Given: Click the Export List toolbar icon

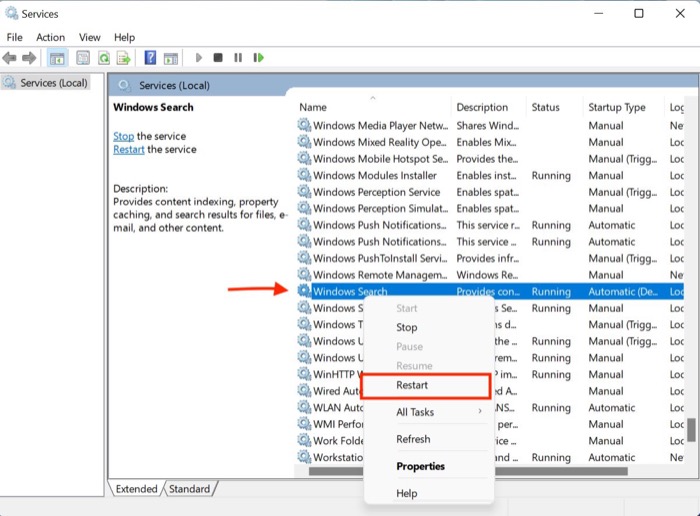Looking at the screenshot, I should pos(124,58).
